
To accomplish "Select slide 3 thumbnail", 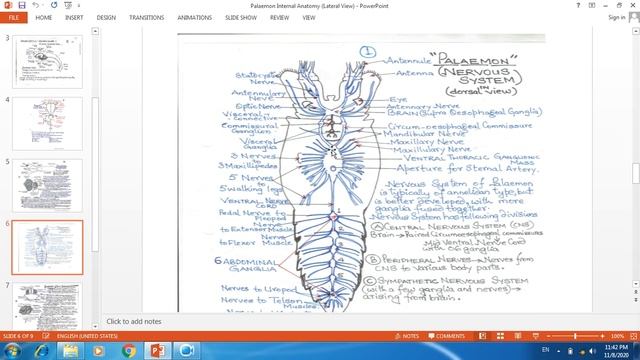I will (47, 62).
